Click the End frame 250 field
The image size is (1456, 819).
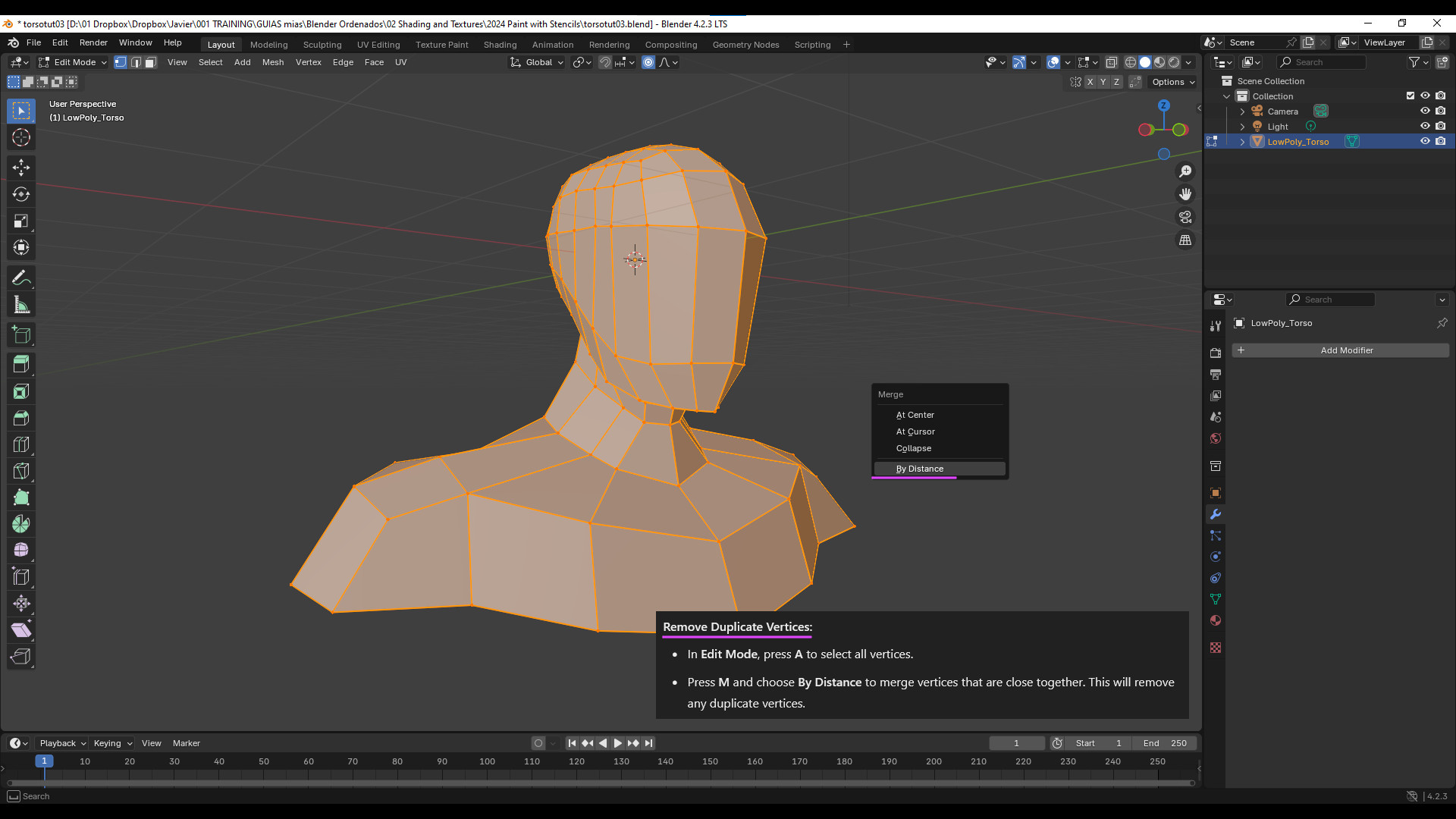tap(1164, 743)
